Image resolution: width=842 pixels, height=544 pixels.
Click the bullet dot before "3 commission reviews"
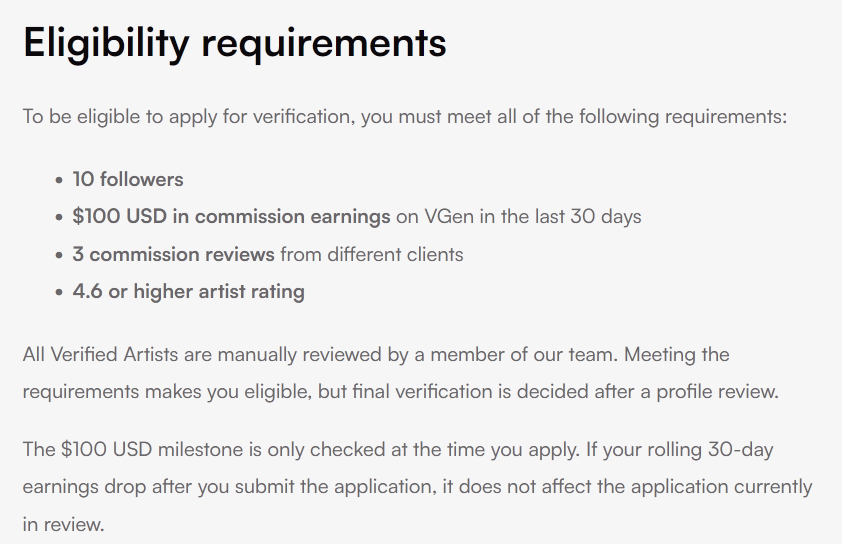pyautogui.click(x=59, y=255)
